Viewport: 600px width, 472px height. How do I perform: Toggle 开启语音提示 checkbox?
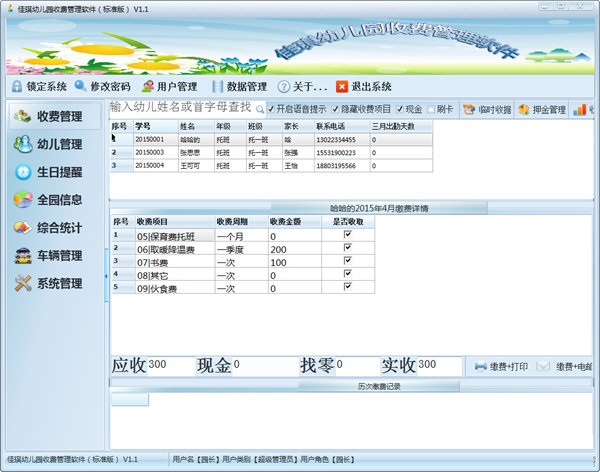click(271, 109)
